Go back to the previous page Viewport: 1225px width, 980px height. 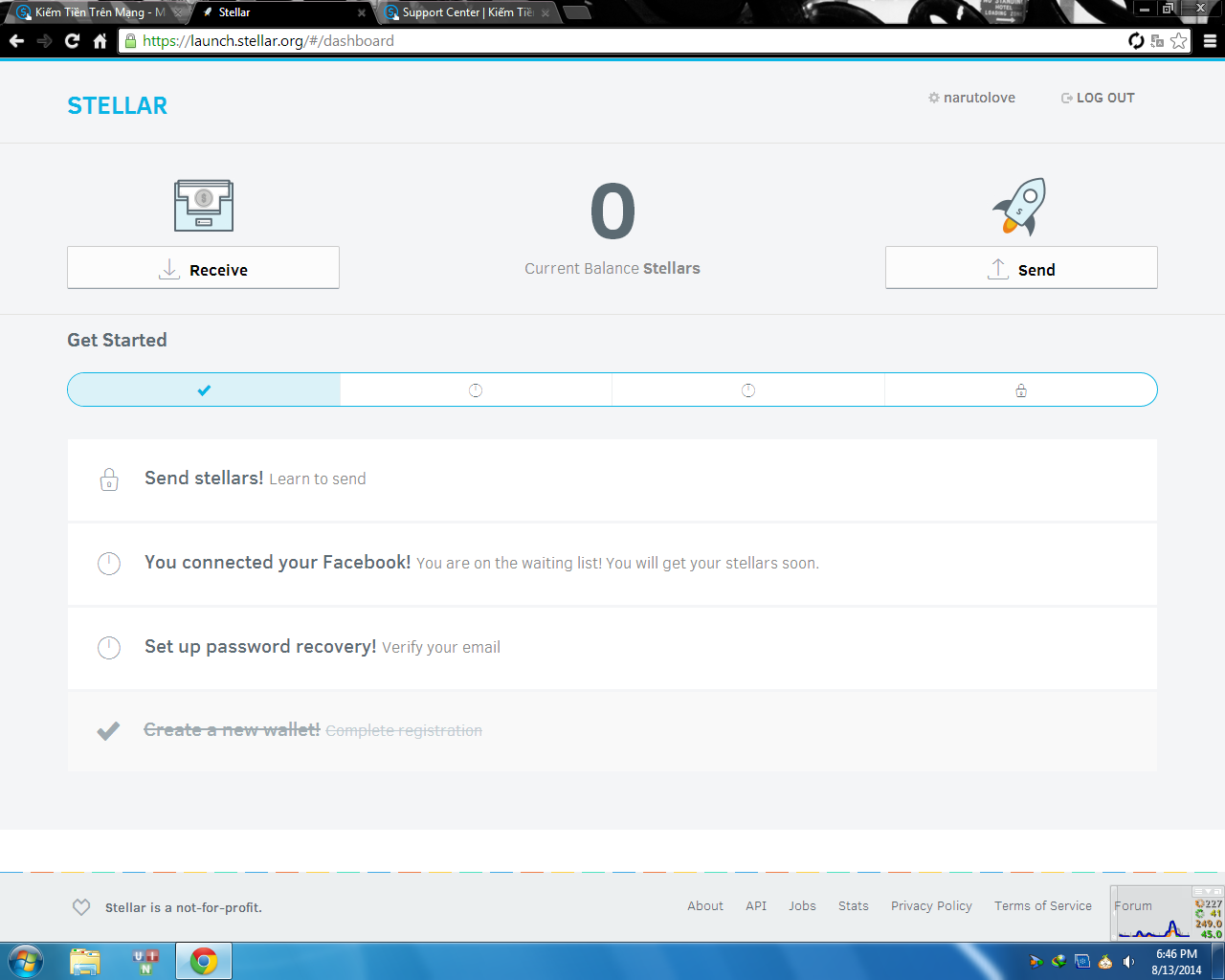pos(16,41)
